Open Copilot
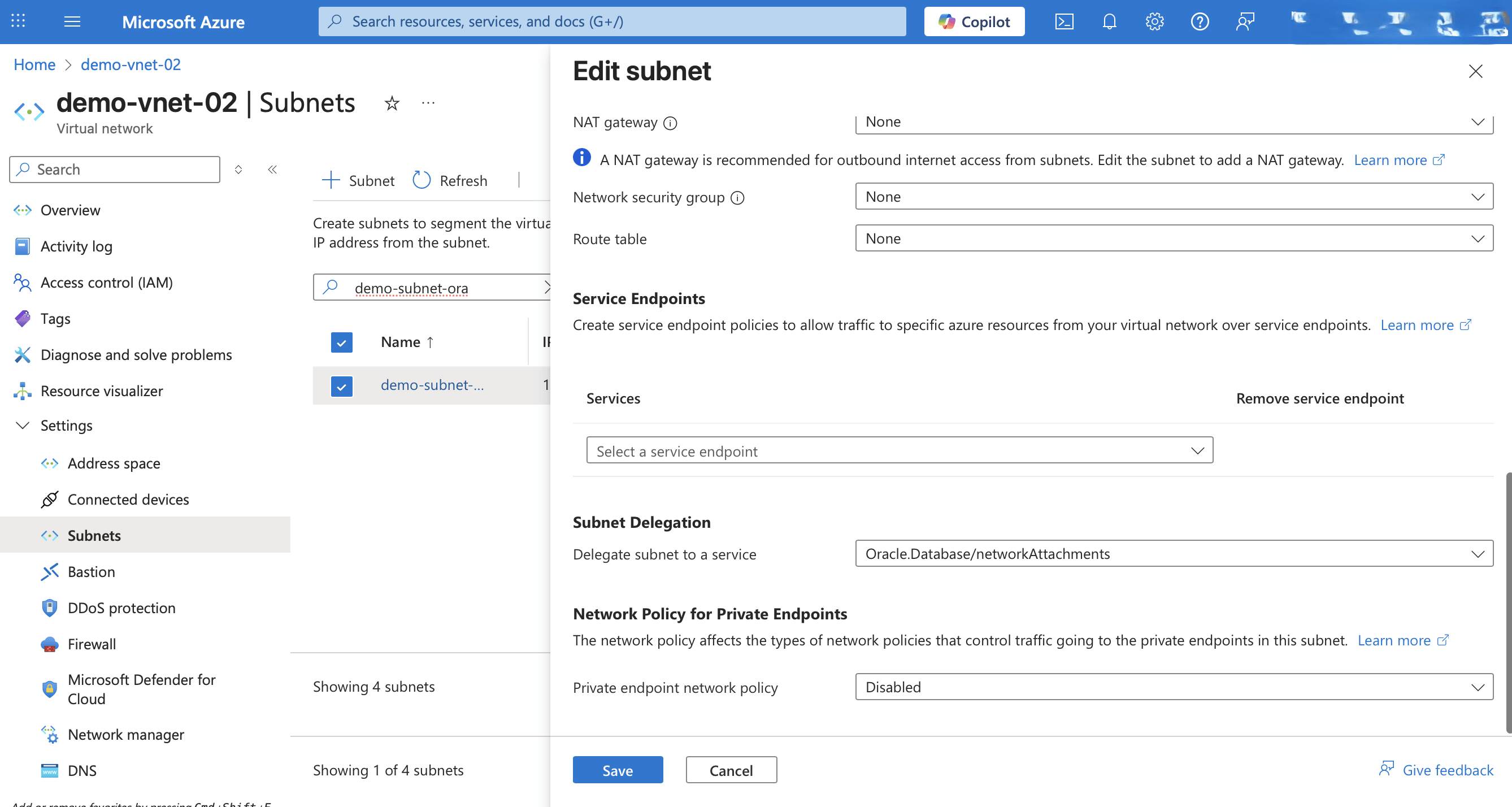1512x807 pixels. click(x=974, y=21)
